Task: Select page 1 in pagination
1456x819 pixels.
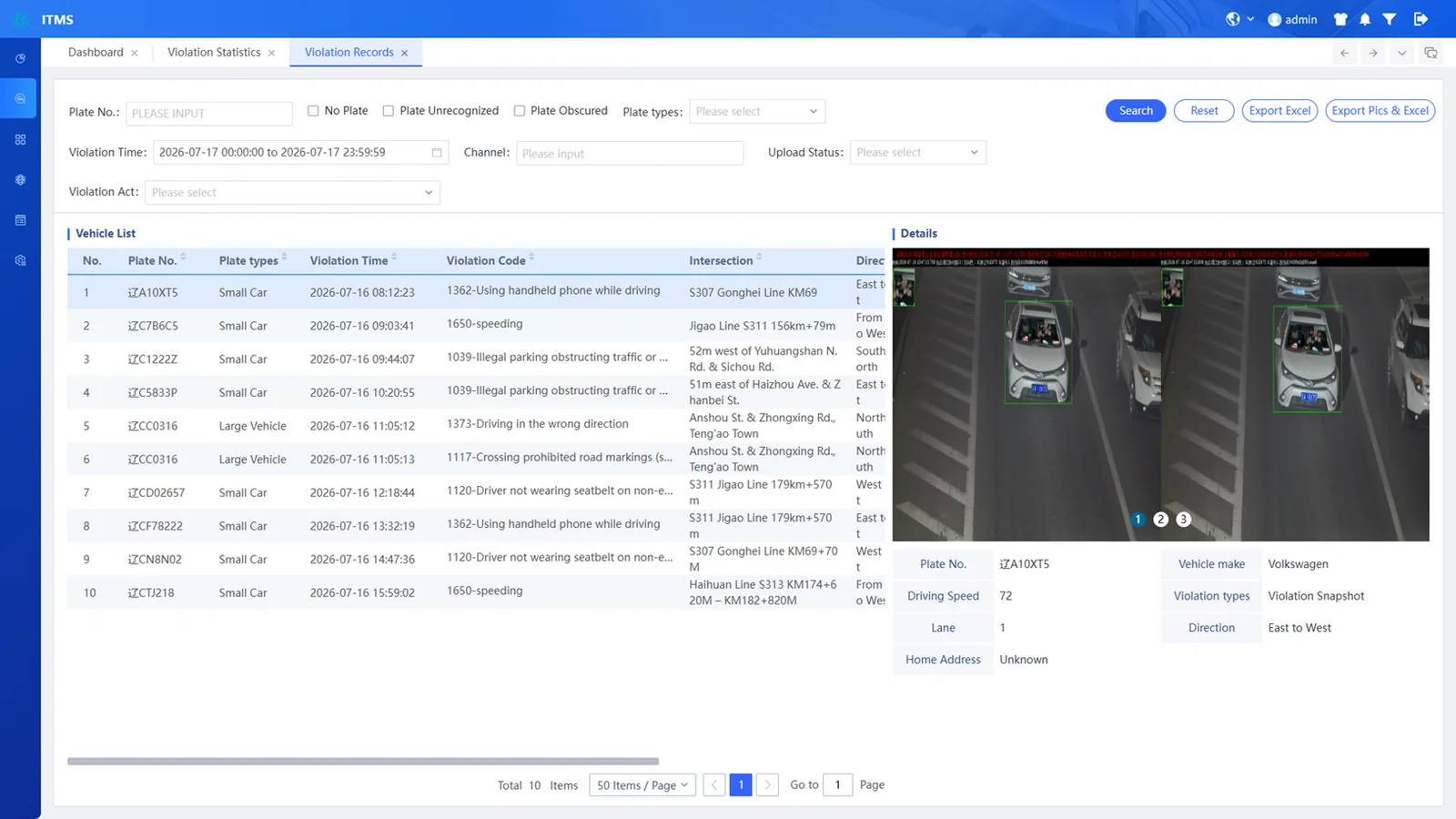Action: click(741, 785)
